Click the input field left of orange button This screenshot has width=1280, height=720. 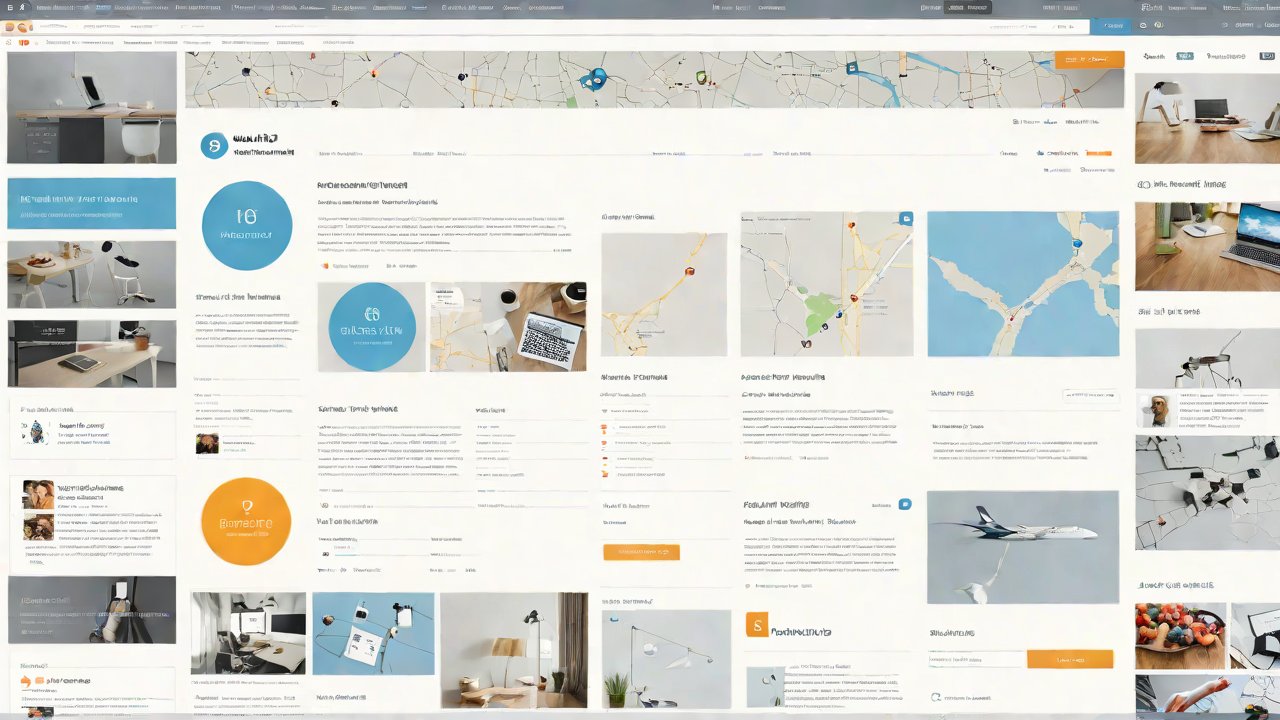(x=977, y=659)
